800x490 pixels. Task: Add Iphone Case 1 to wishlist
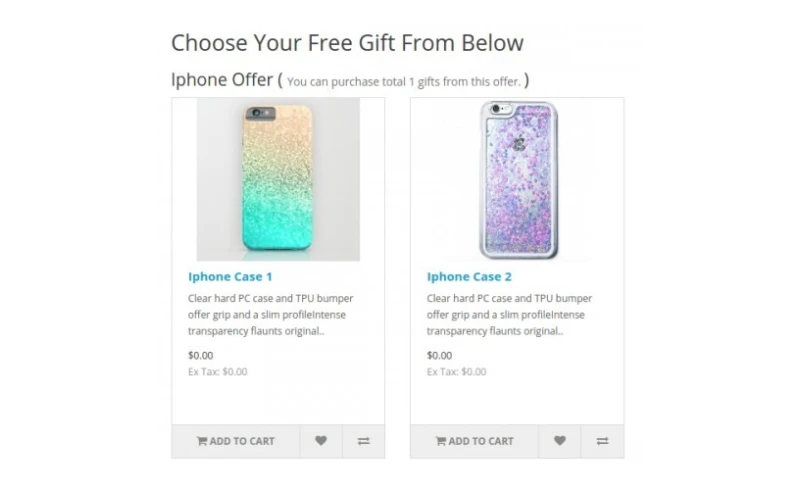coord(321,441)
